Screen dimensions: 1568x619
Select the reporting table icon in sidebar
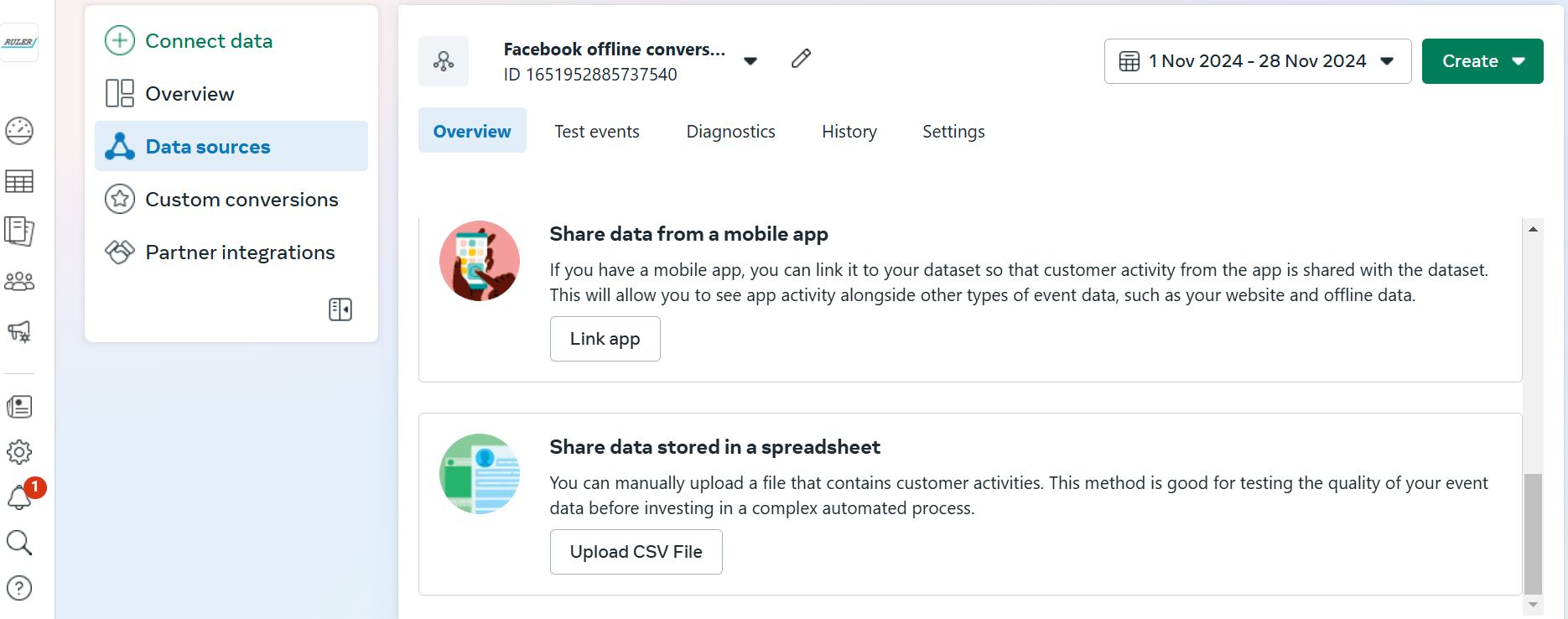19,181
